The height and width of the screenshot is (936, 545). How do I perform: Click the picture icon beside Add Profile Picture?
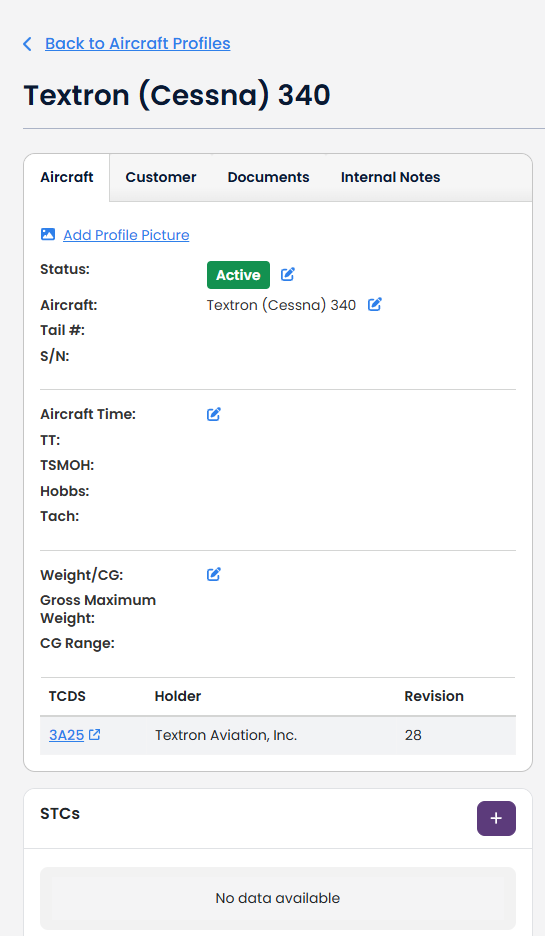(x=48, y=235)
